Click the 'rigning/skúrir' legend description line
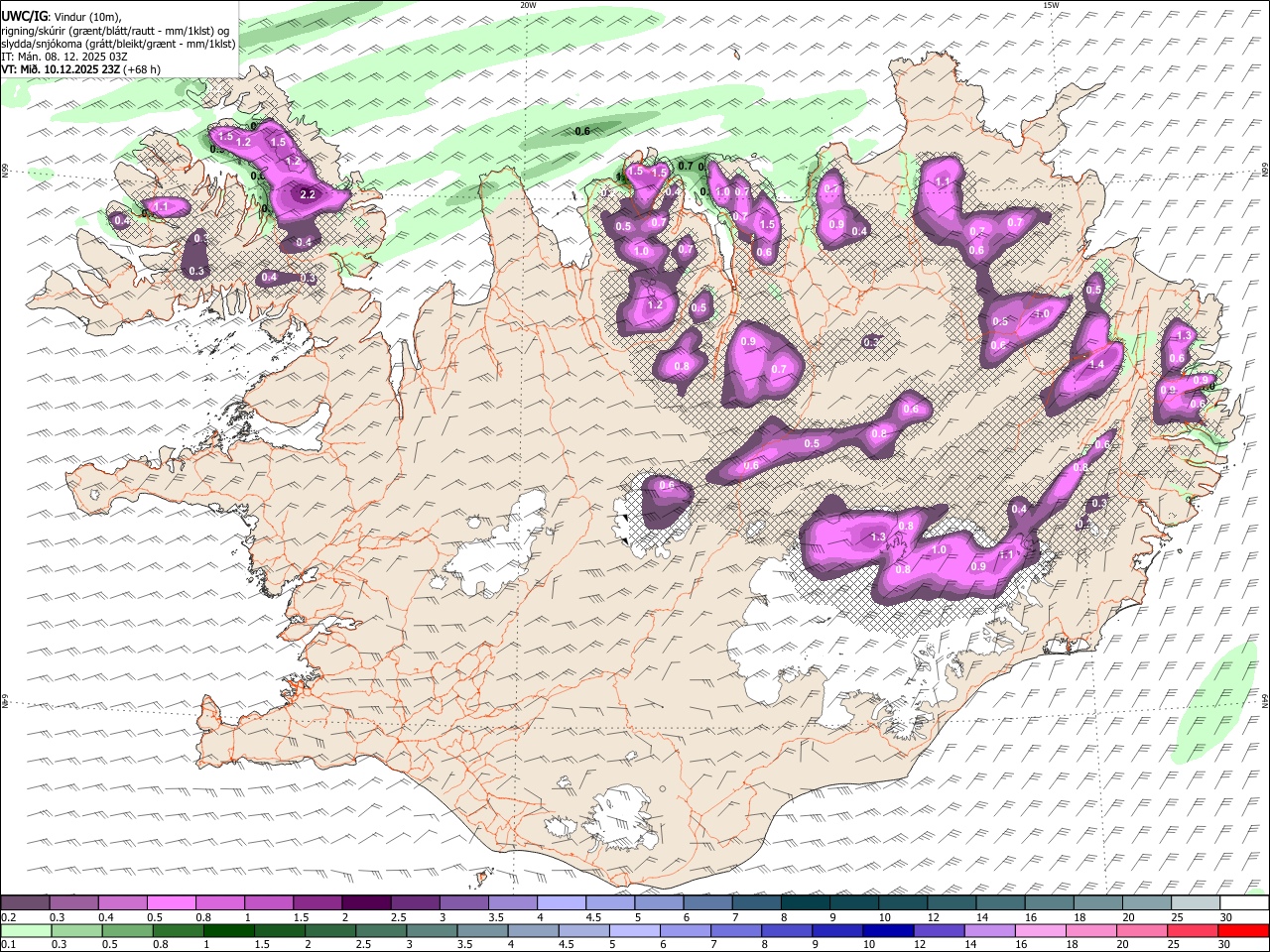 click(x=115, y=30)
